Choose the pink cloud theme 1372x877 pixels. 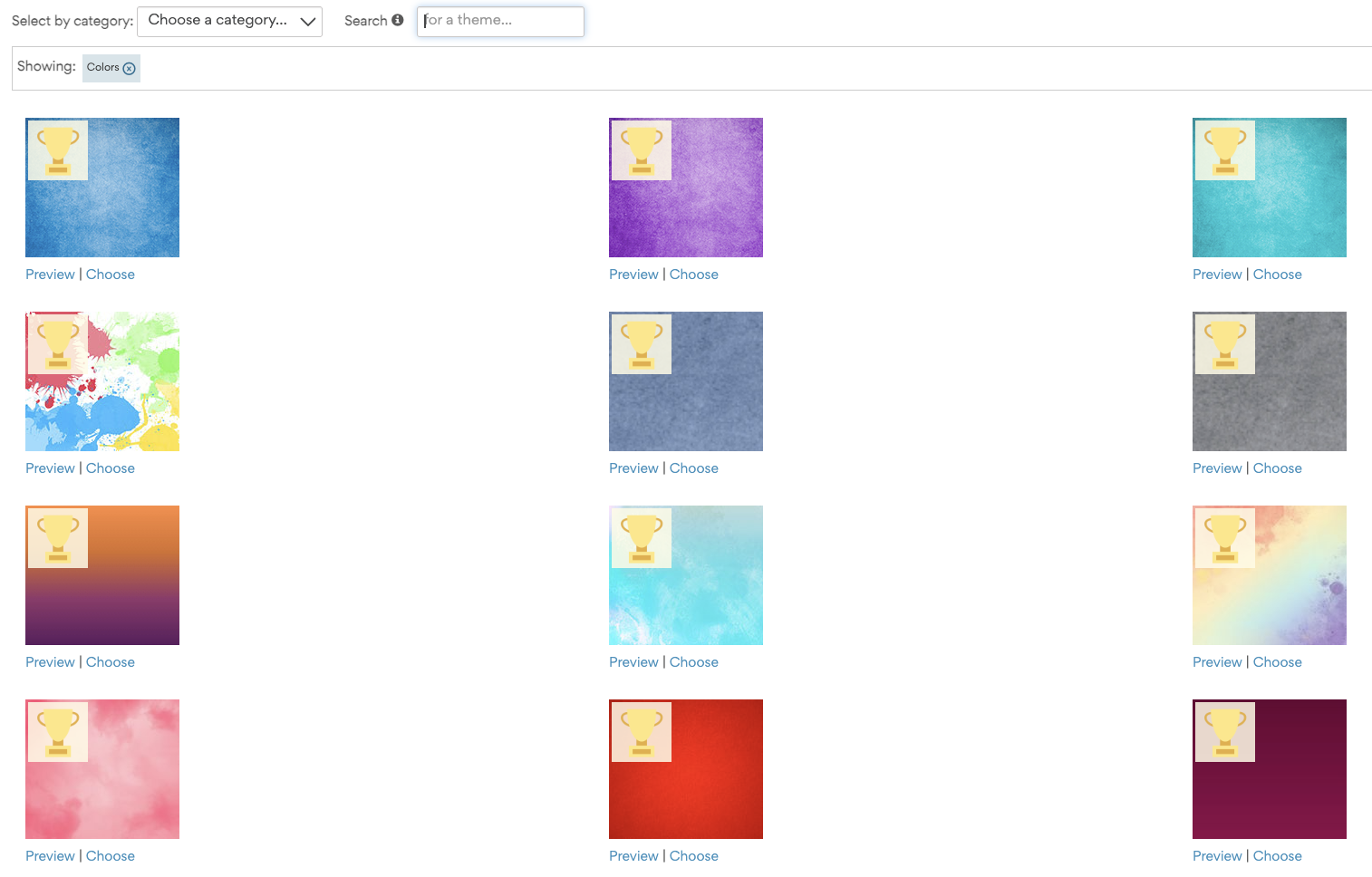pyautogui.click(x=110, y=856)
